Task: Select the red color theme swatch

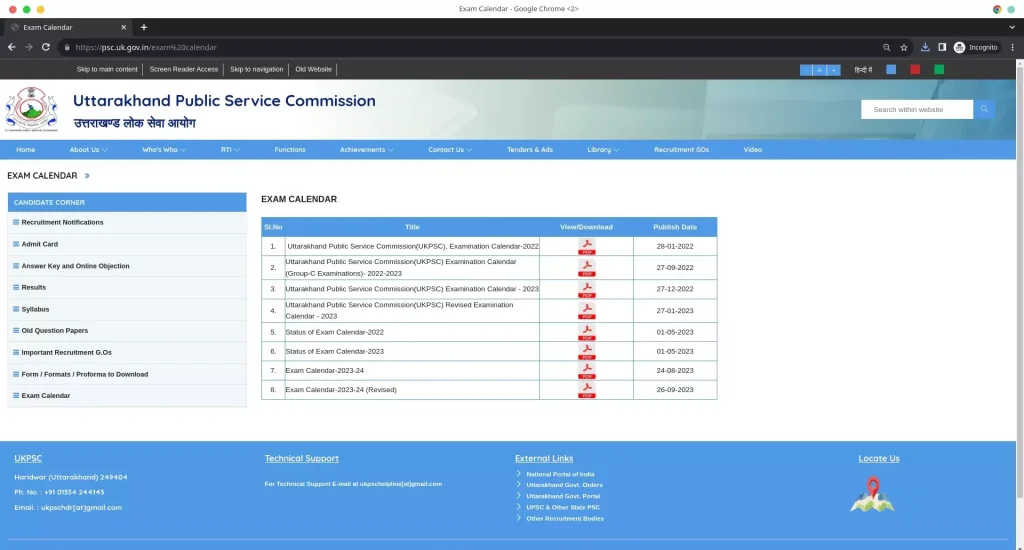Action: click(915, 69)
